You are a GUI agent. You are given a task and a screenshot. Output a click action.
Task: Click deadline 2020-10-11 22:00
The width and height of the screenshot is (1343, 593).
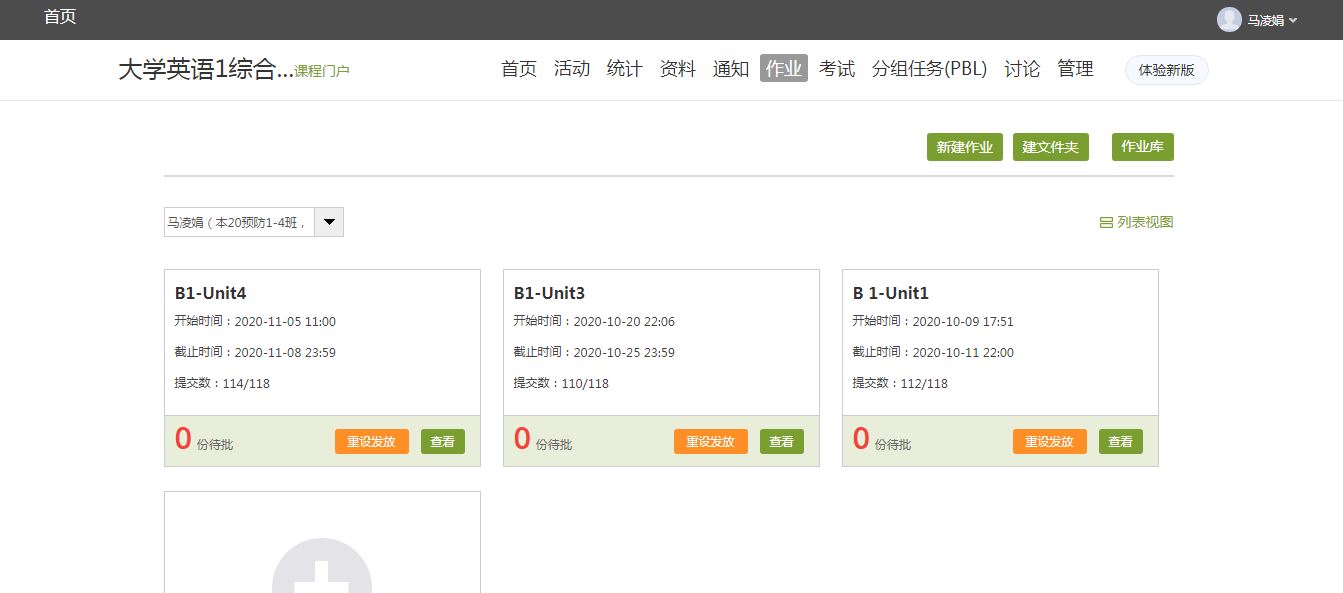[x=963, y=353]
